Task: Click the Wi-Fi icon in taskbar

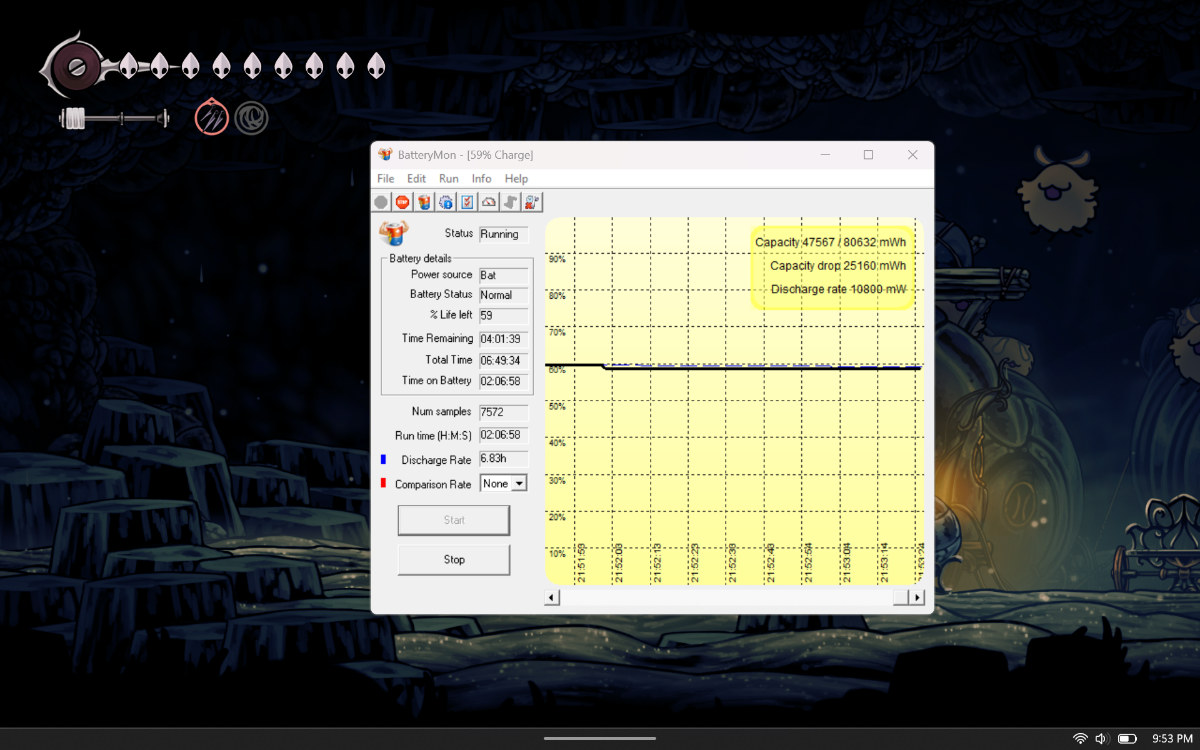Action: (x=1080, y=738)
